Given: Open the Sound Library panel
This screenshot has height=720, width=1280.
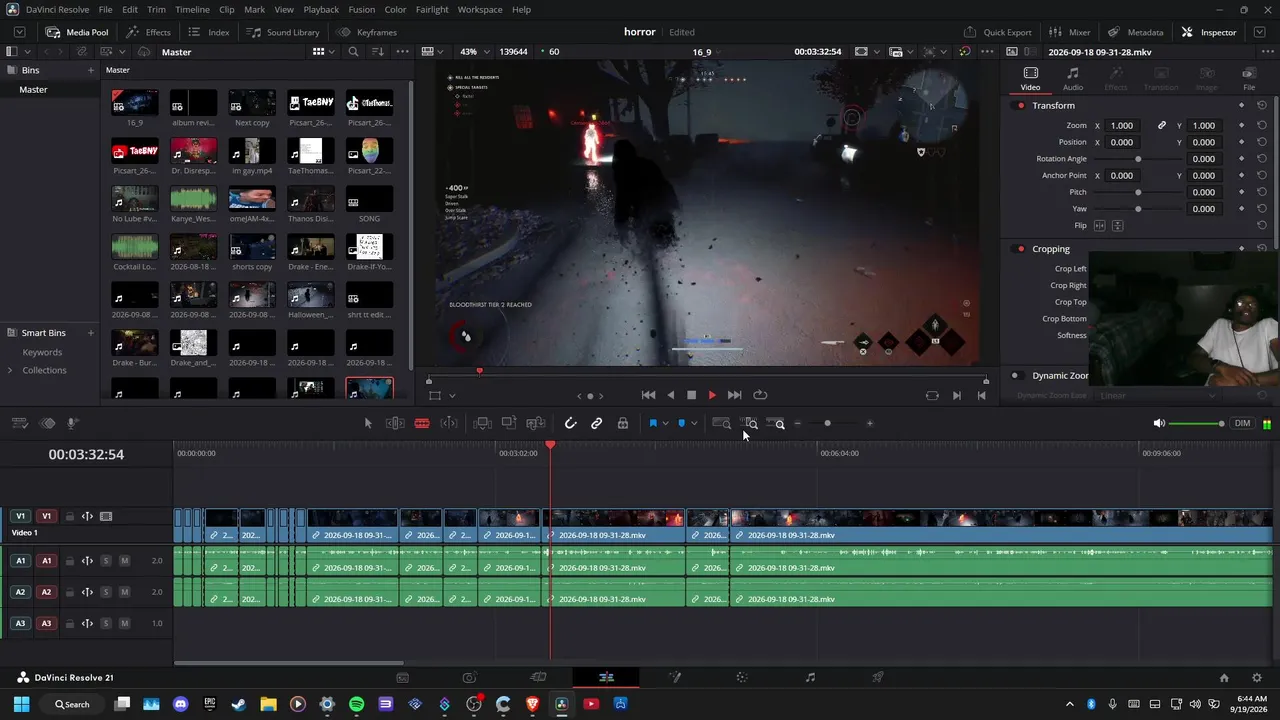Looking at the screenshot, I should [284, 32].
